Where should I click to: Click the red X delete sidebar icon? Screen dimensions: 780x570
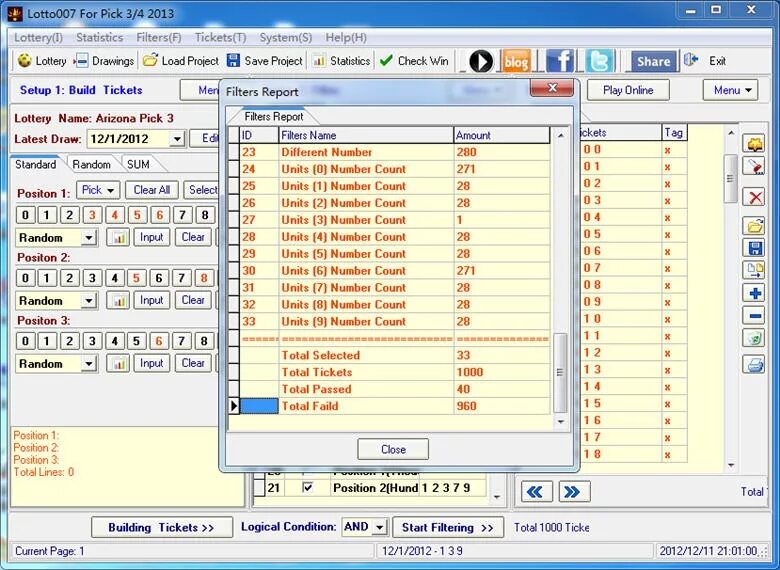[755, 197]
